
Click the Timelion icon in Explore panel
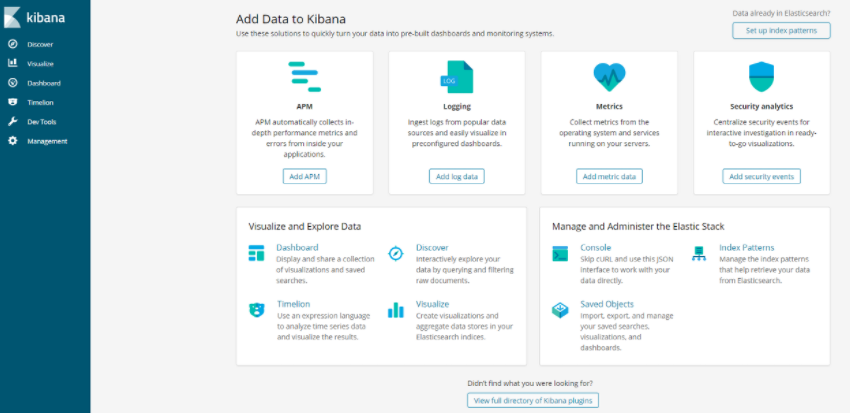pos(256,309)
